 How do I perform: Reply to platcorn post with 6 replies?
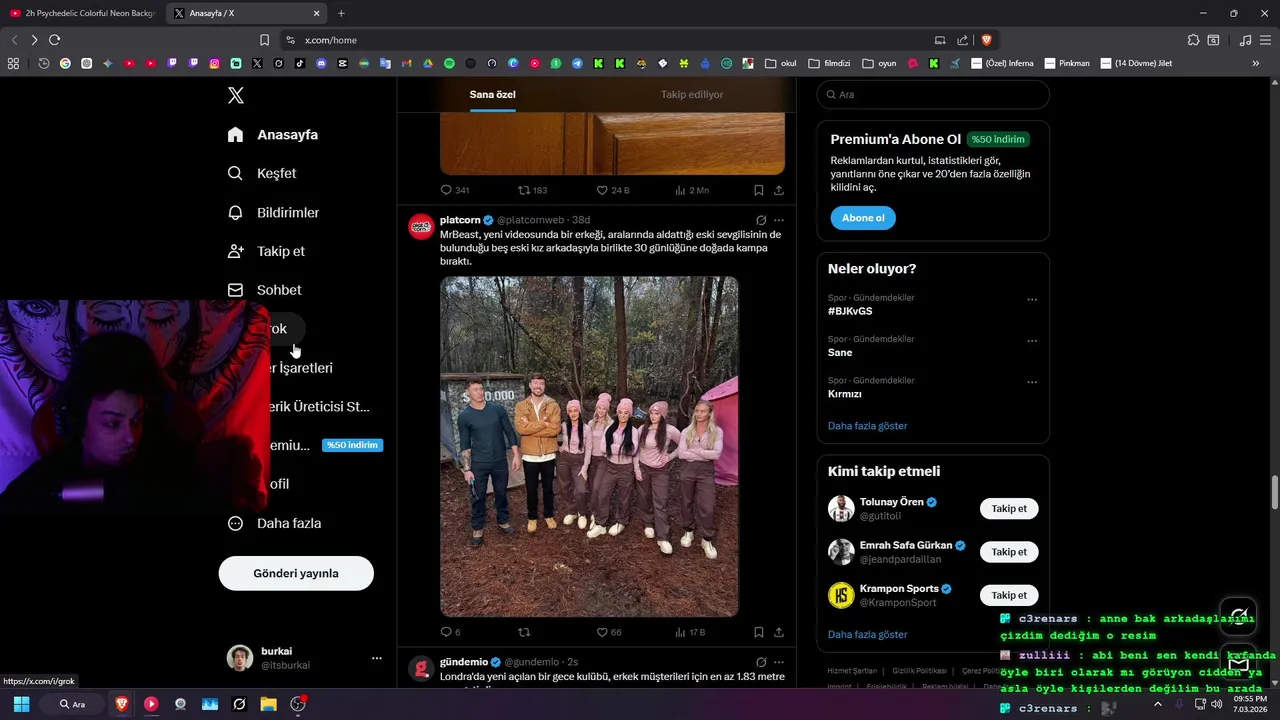click(451, 632)
